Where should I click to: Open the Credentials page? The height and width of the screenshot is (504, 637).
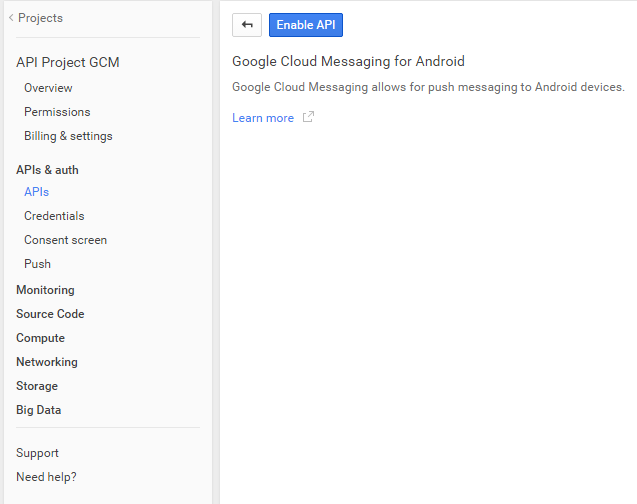click(54, 216)
